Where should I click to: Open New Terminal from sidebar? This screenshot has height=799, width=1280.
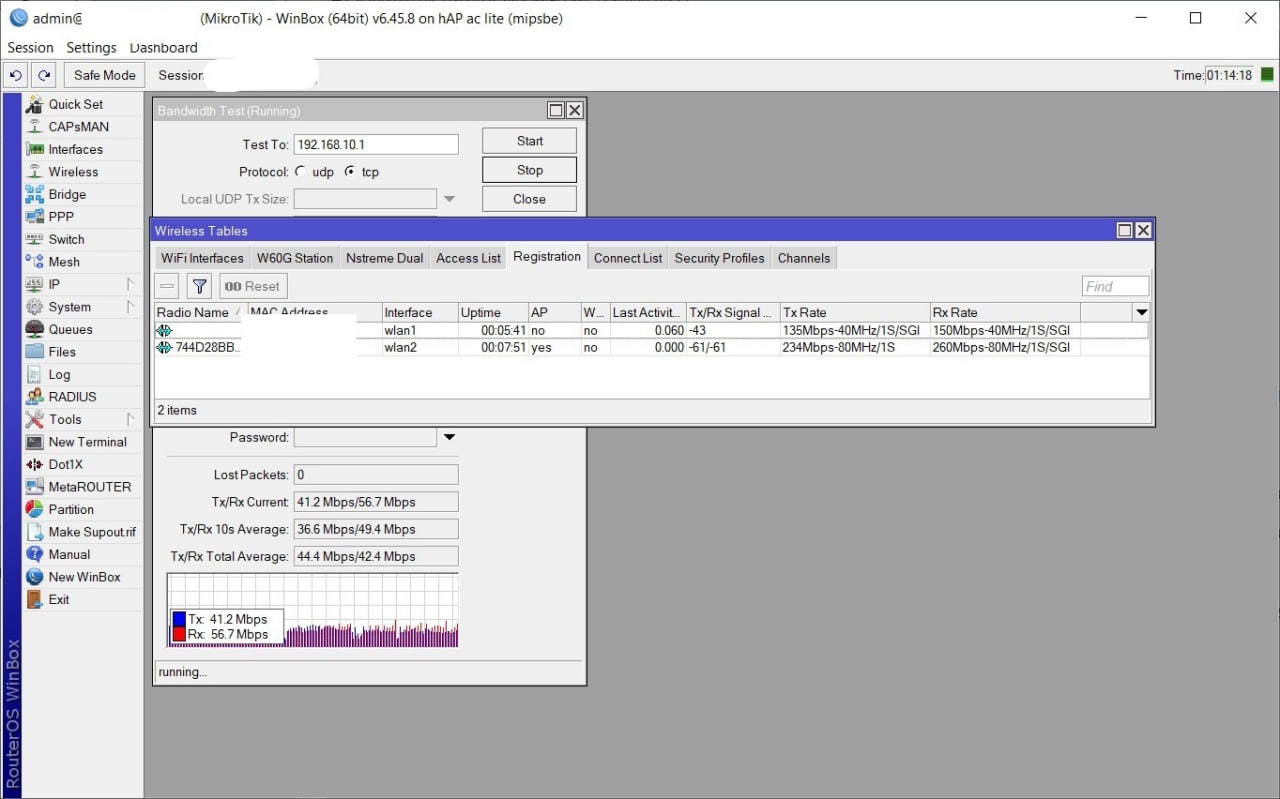(88, 442)
